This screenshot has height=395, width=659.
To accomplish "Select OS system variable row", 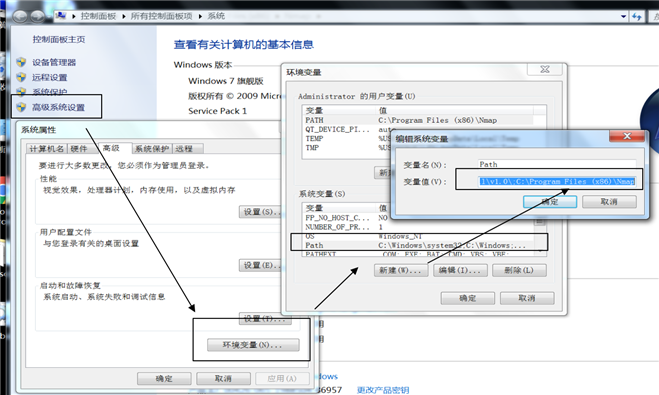I will click(x=419, y=236).
